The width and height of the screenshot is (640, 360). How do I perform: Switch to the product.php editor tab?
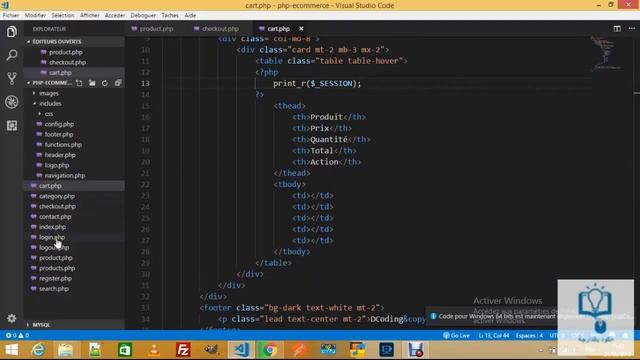tap(156, 29)
